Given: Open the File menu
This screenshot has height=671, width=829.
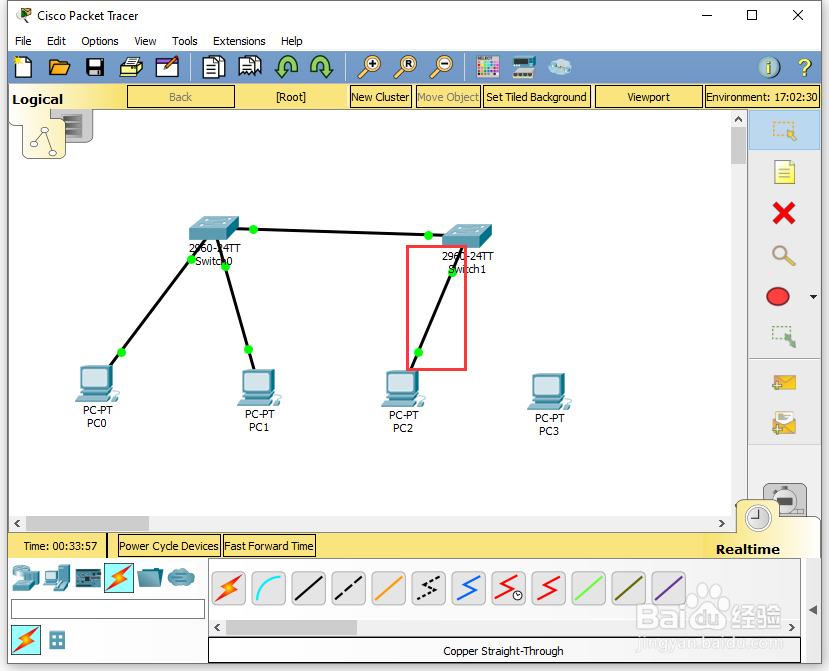Looking at the screenshot, I should click(x=23, y=41).
